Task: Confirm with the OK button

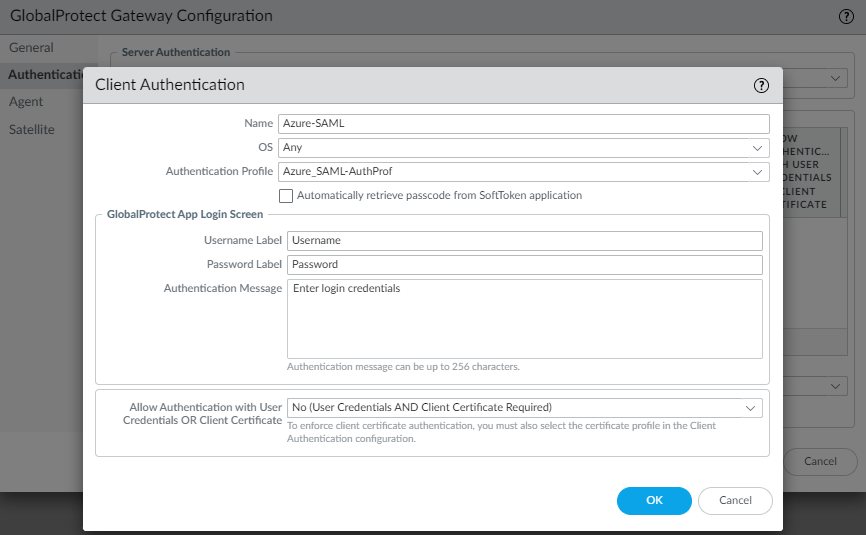Action: coord(654,500)
